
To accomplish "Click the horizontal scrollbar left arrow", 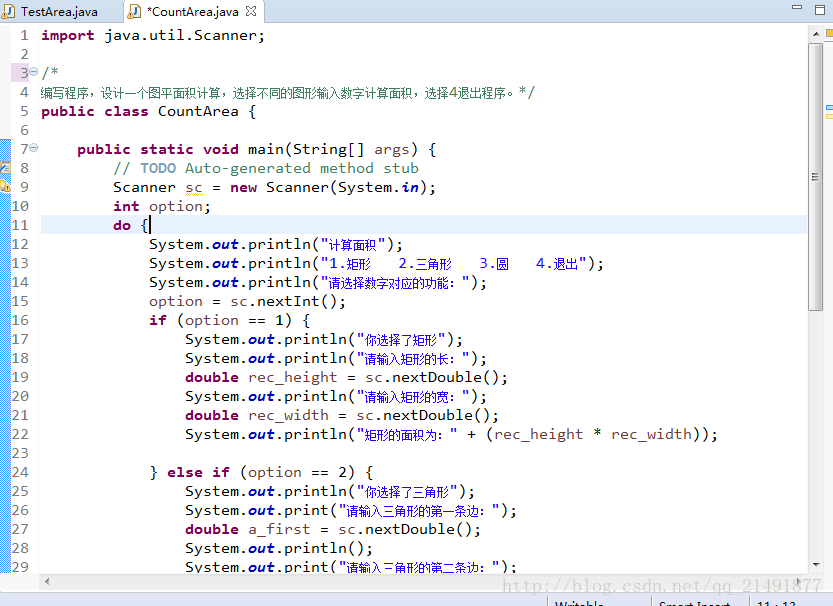I will click(x=47, y=582).
